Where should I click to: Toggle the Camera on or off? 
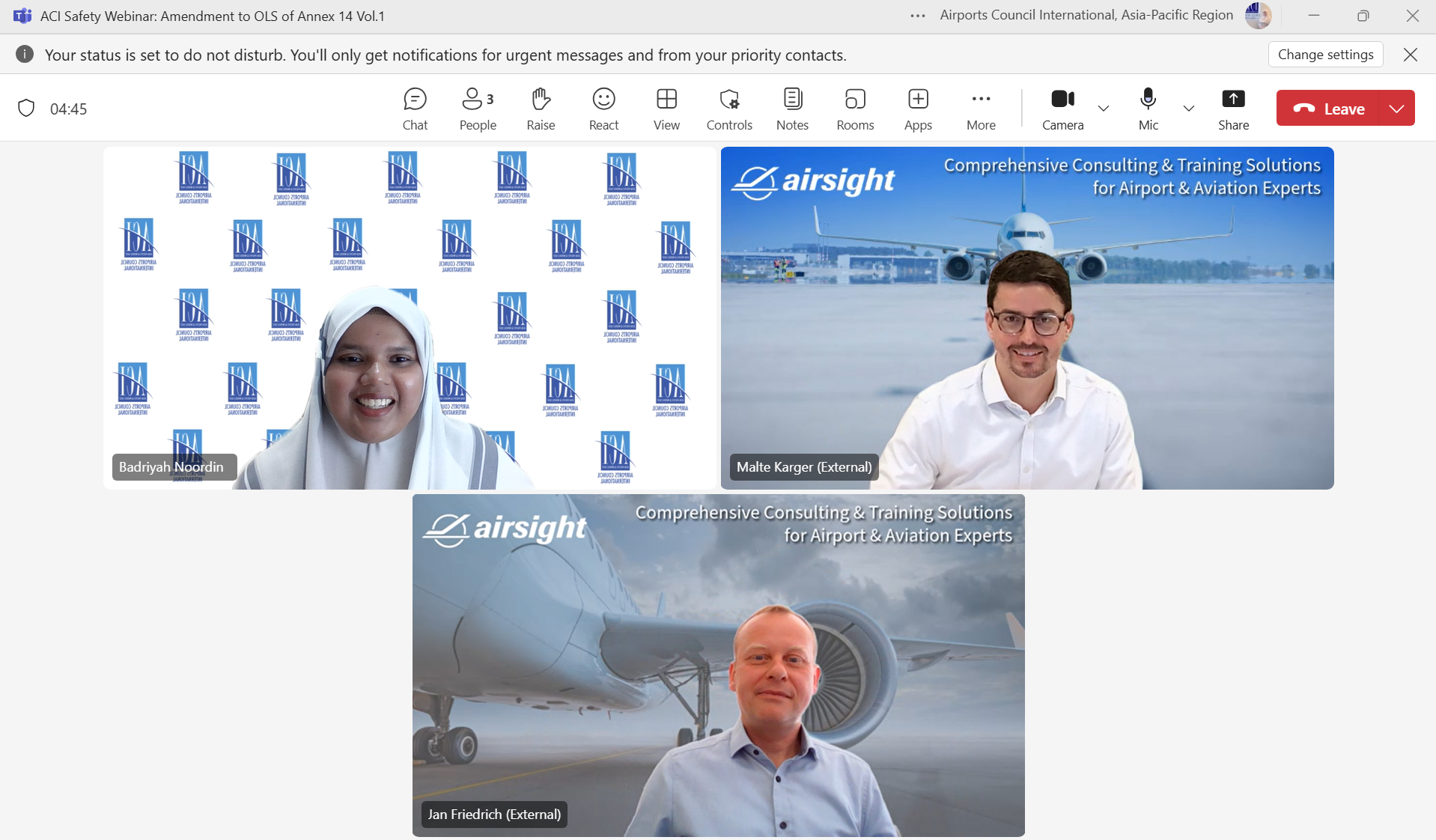pos(1062,109)
